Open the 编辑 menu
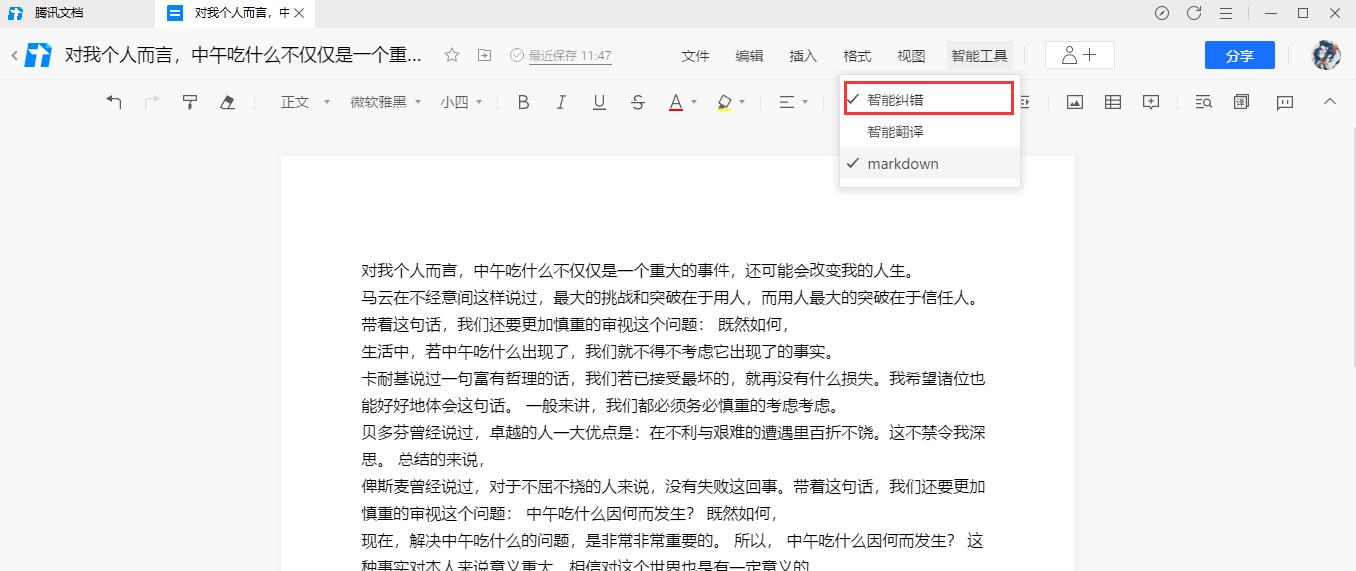This screenshot has height=571, width=1356. click(x=749, y=56)
